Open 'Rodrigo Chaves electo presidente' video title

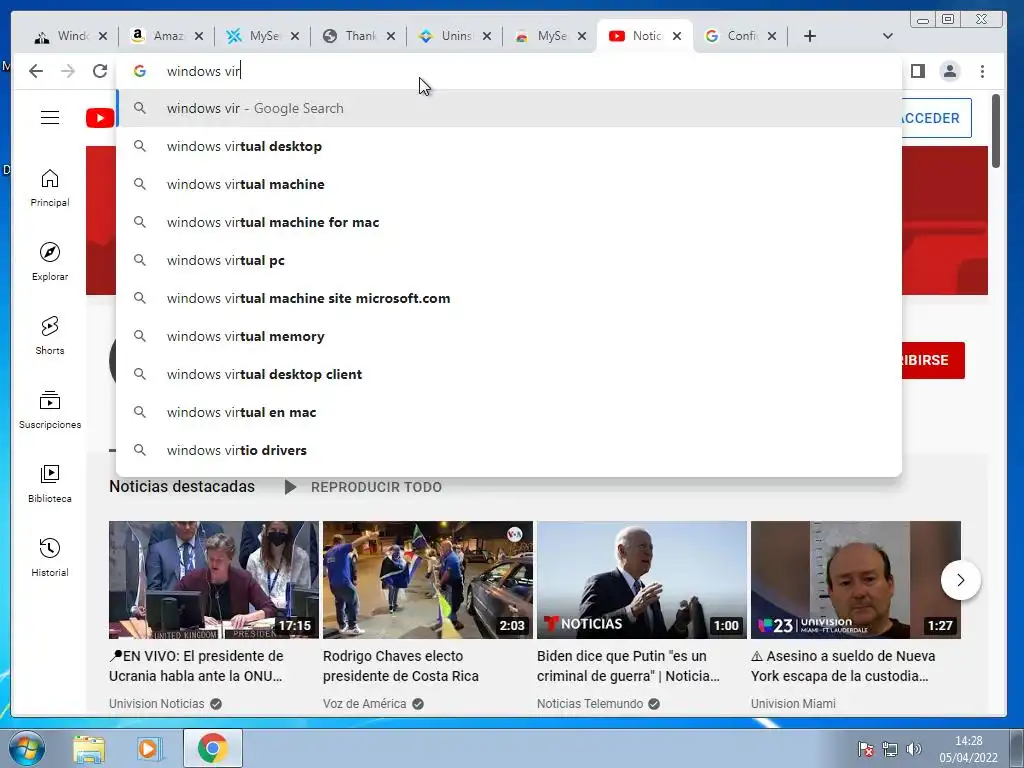[400, 665]
